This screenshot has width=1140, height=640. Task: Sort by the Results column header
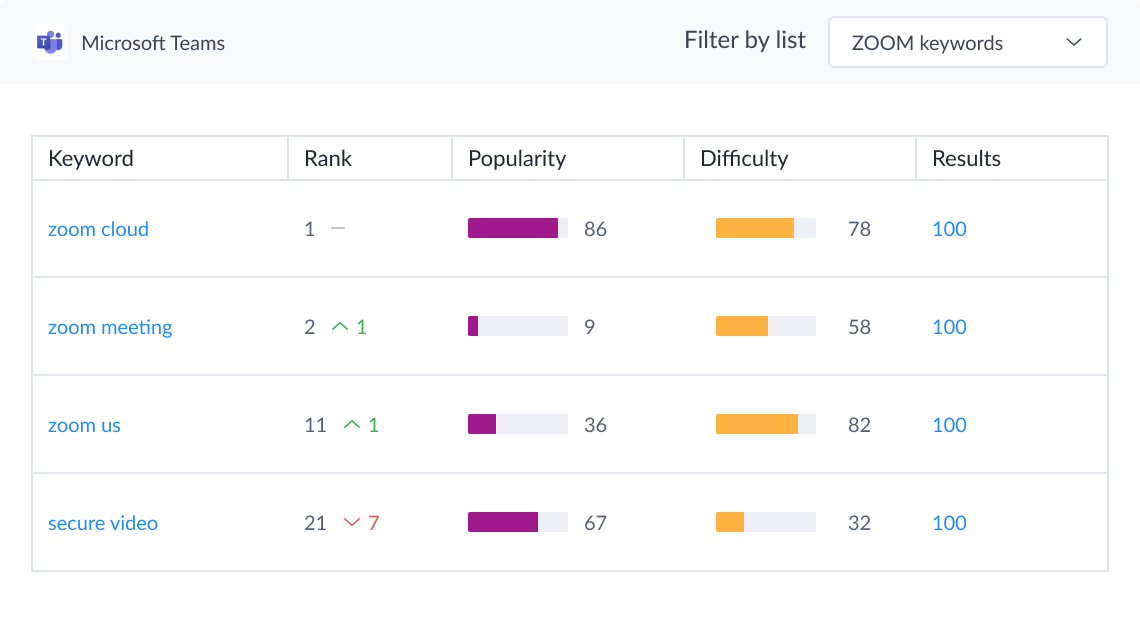pyautogui.click(x=966, y=159)
